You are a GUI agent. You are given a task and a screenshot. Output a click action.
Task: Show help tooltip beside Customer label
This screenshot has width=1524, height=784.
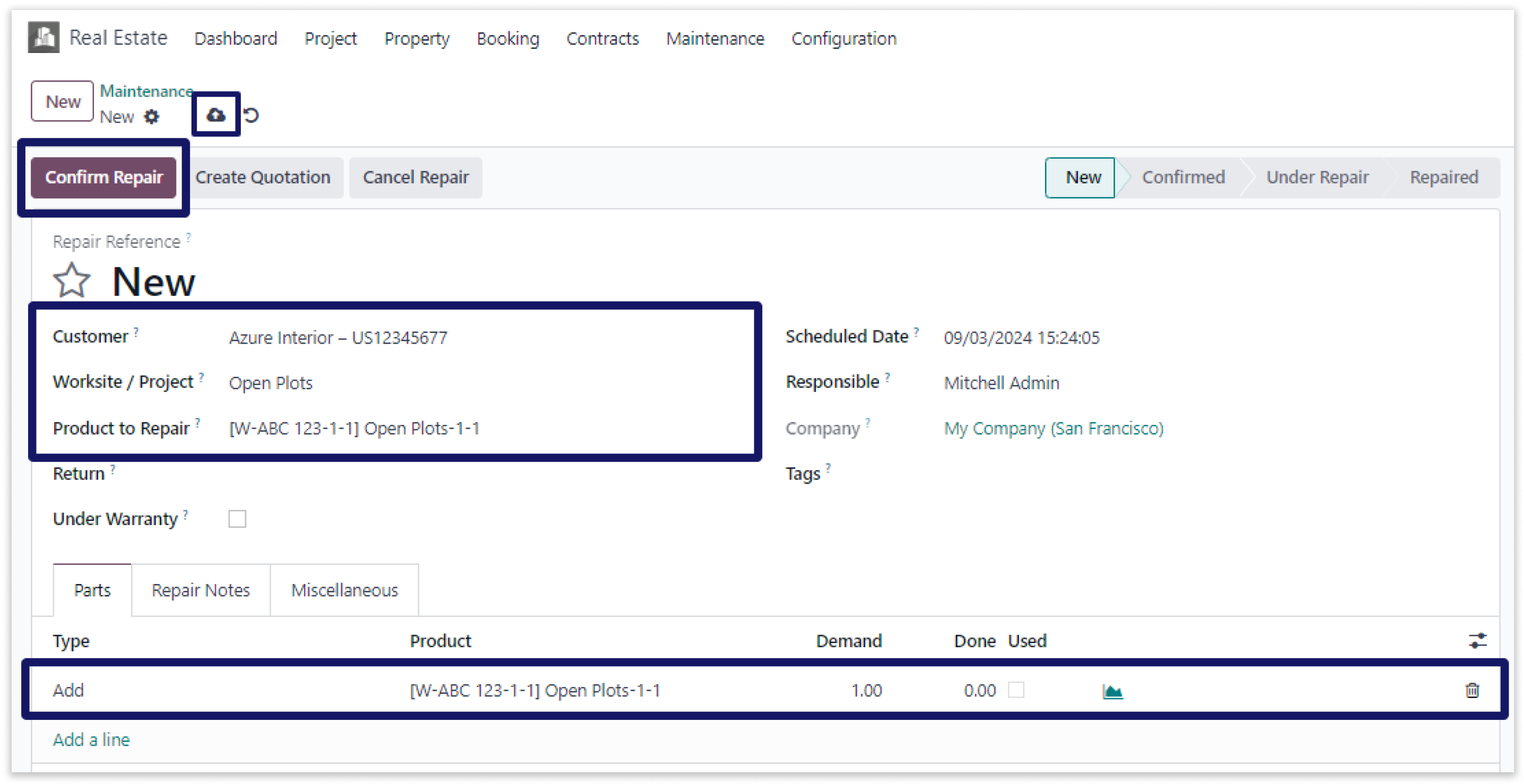136,332
